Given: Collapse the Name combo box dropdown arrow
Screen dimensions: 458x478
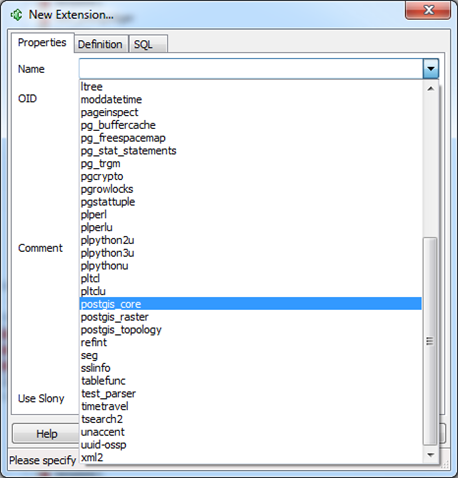Looking at the screenshot, I should tap(431, 69).
